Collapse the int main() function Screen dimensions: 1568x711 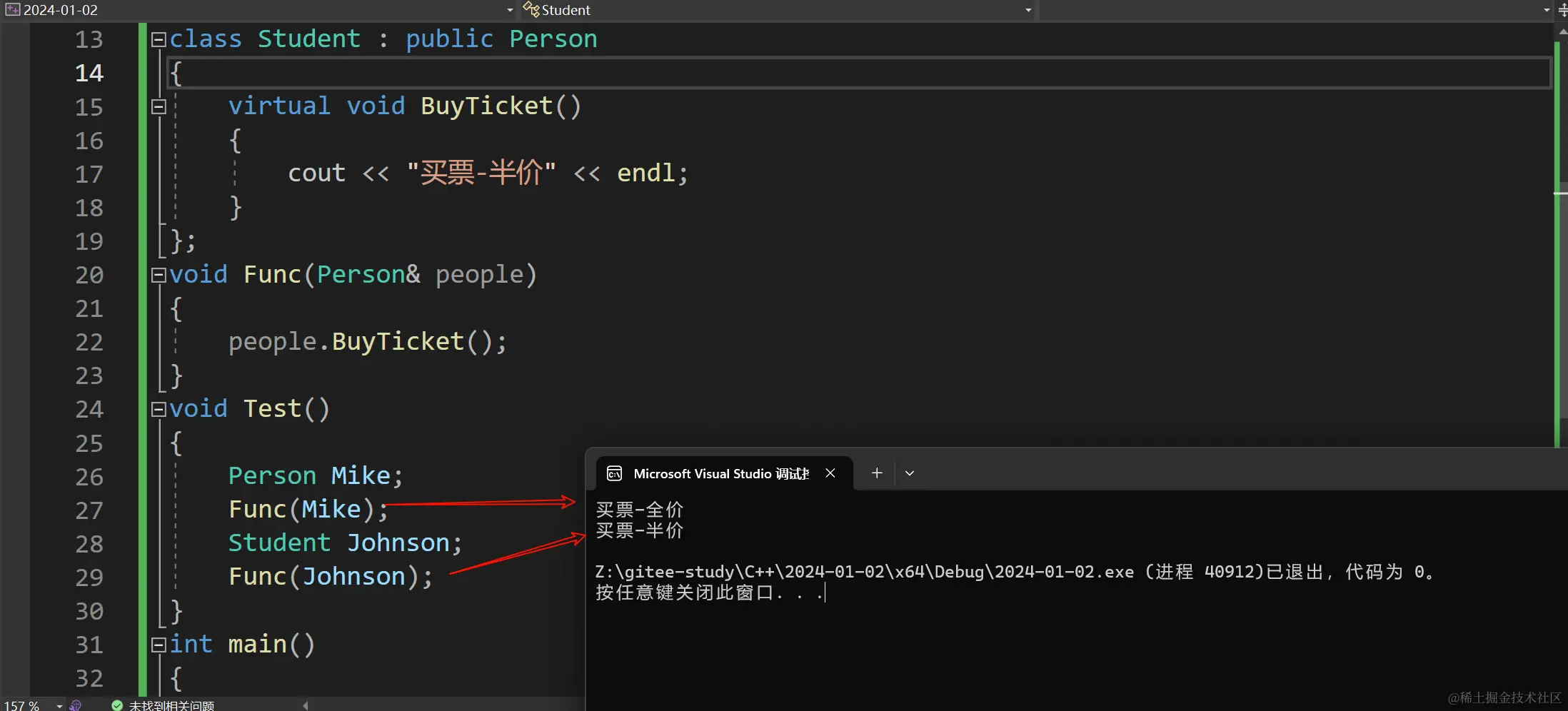click(x=159, y=645)
